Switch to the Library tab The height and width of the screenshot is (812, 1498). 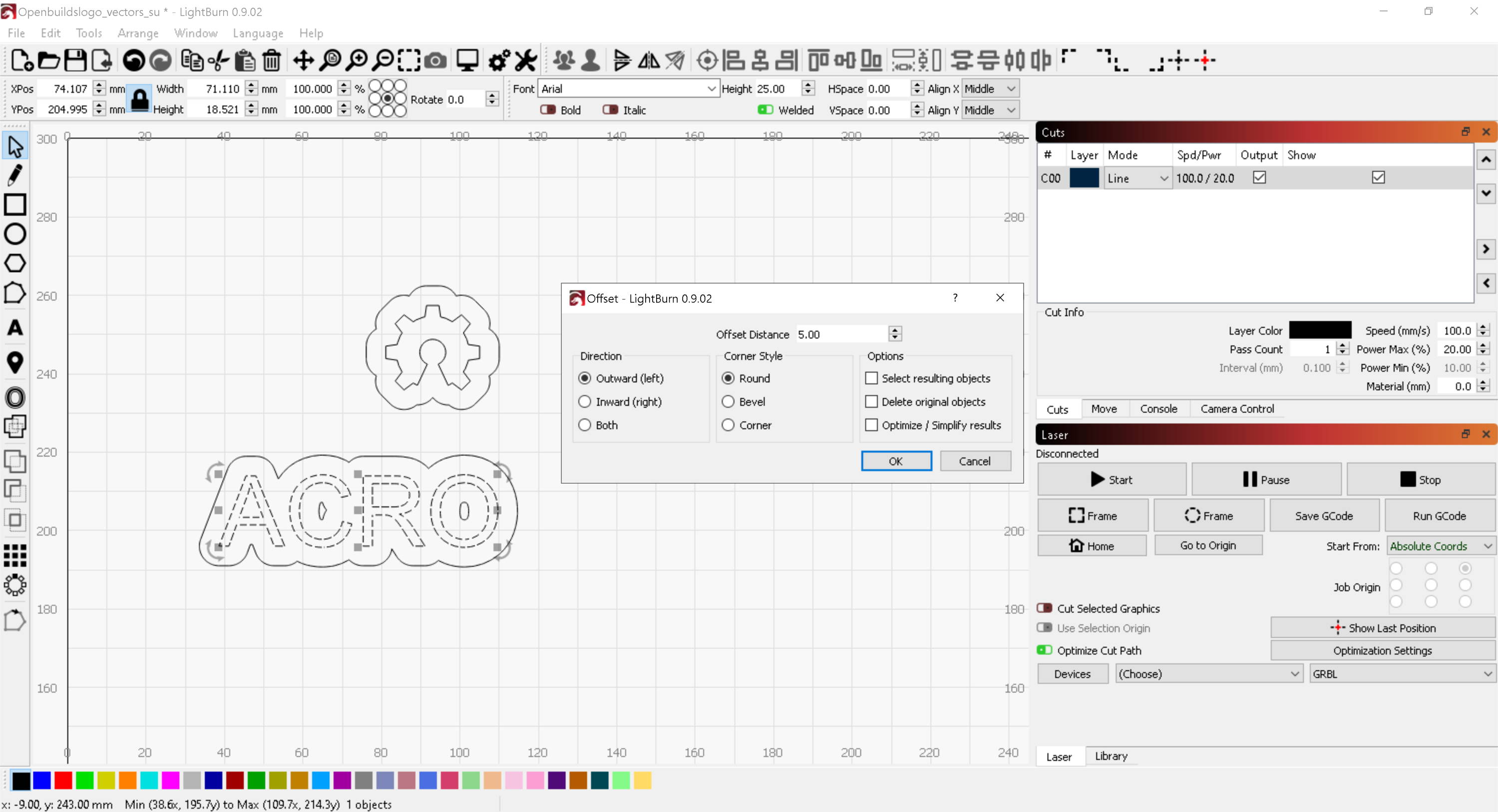coord(1111,756)
